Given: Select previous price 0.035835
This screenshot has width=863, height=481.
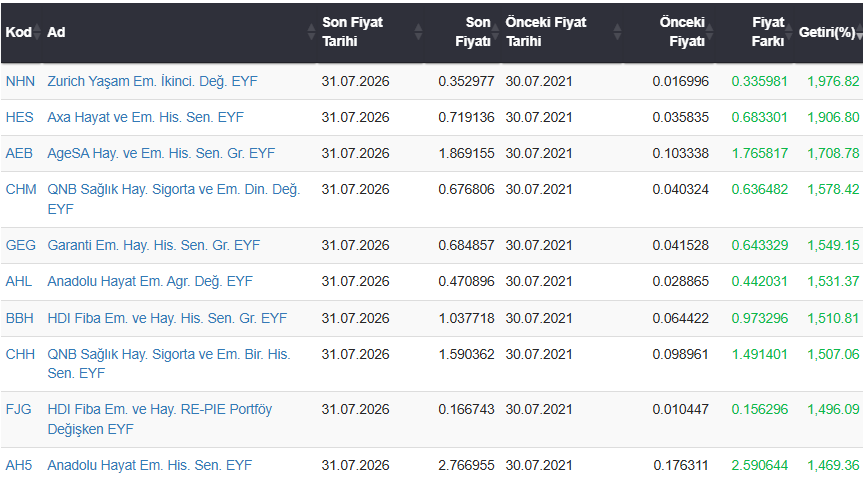Looking at the screenshot, I should tap(680, 117).
